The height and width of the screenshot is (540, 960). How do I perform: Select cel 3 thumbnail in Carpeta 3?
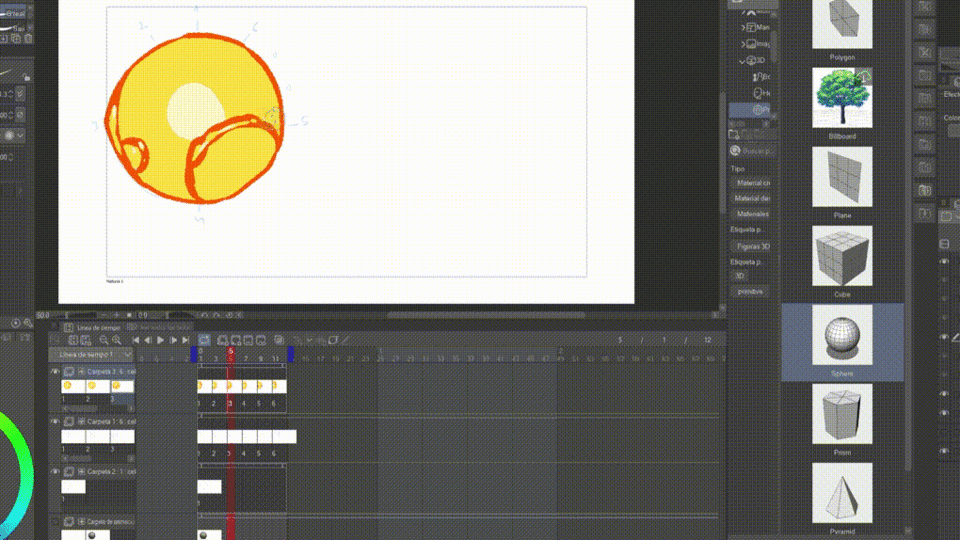(x=122, y=386)
